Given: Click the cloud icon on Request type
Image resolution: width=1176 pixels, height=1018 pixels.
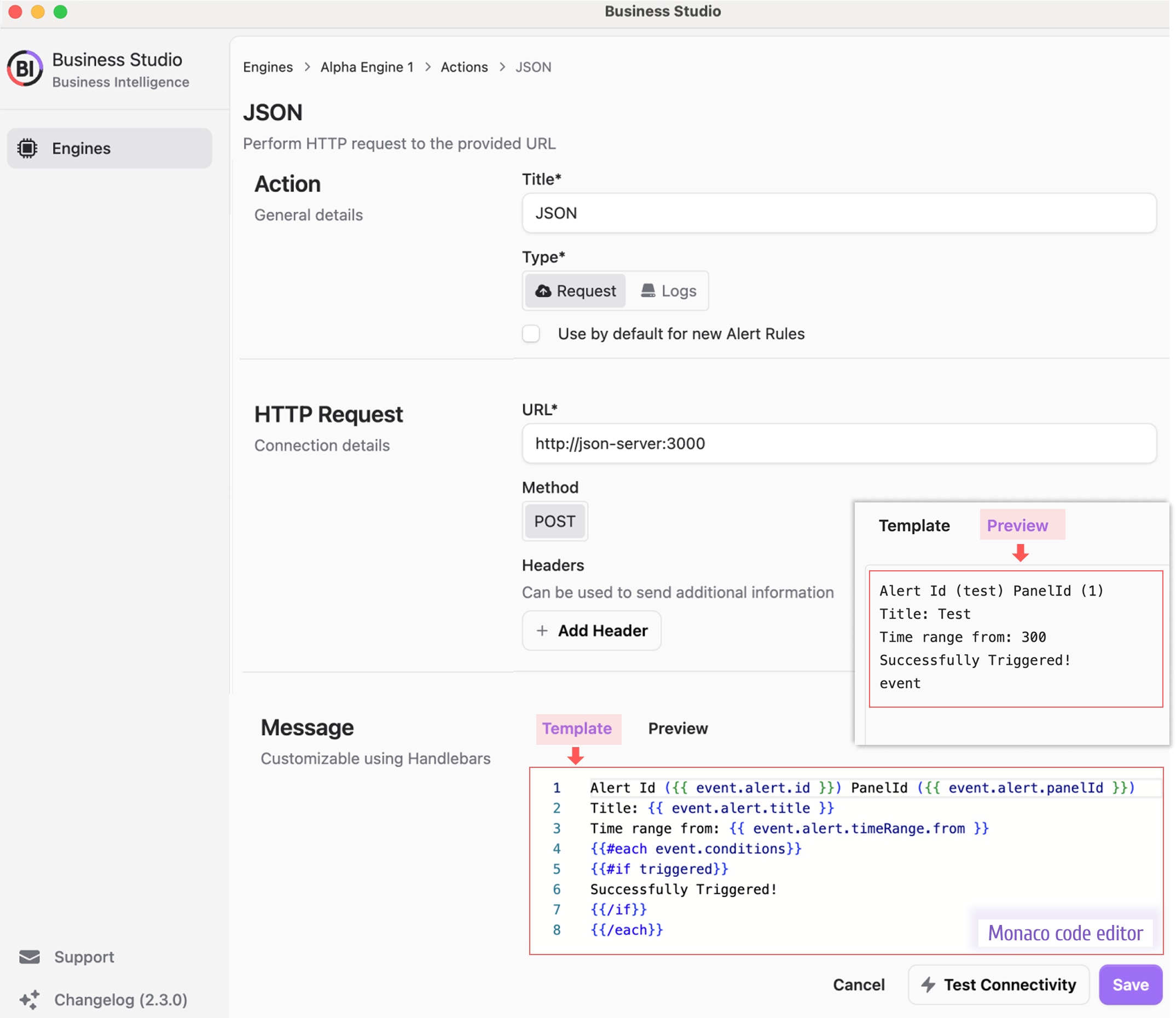Looking at the screenshot, I should pyautogui.click(x=543, y=291).
